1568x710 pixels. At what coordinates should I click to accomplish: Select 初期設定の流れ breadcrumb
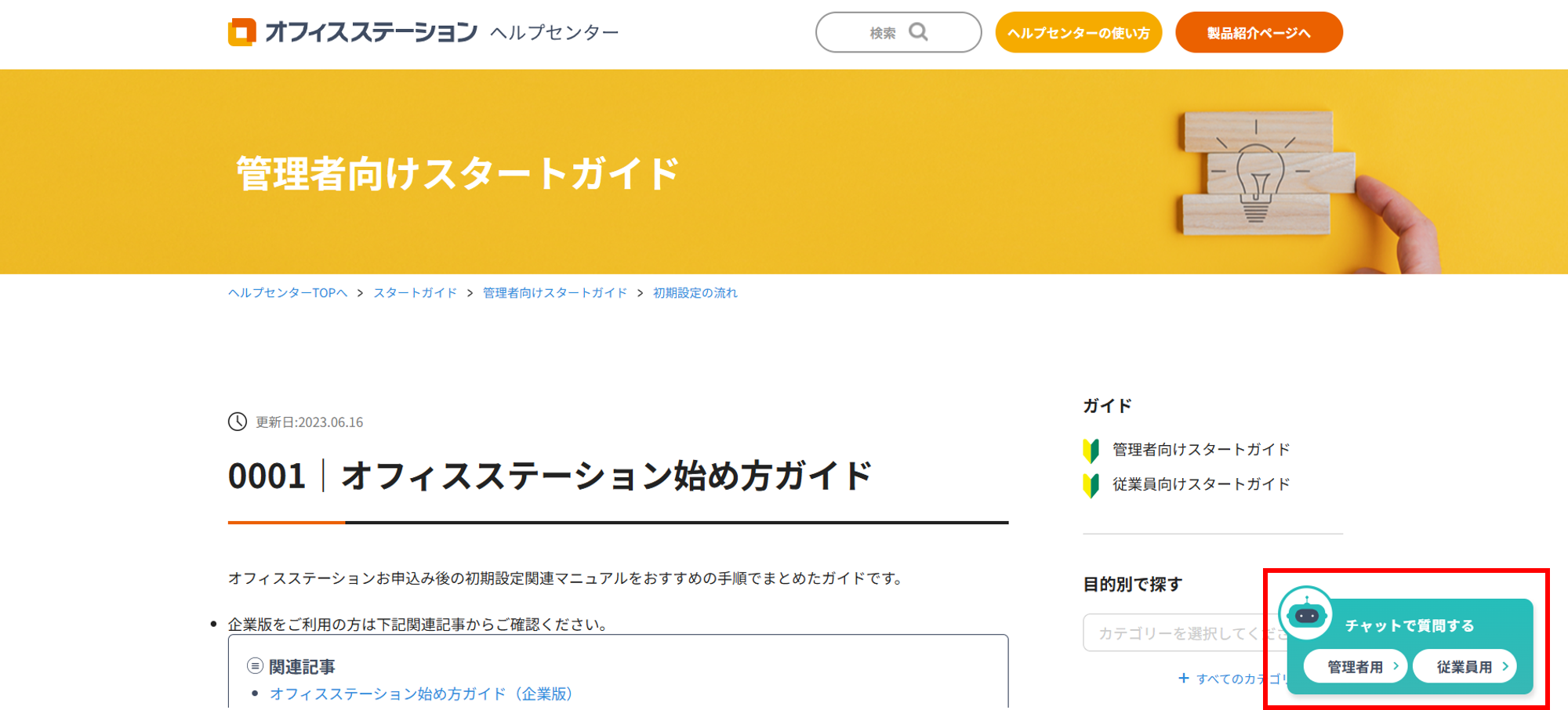(695, 293)
